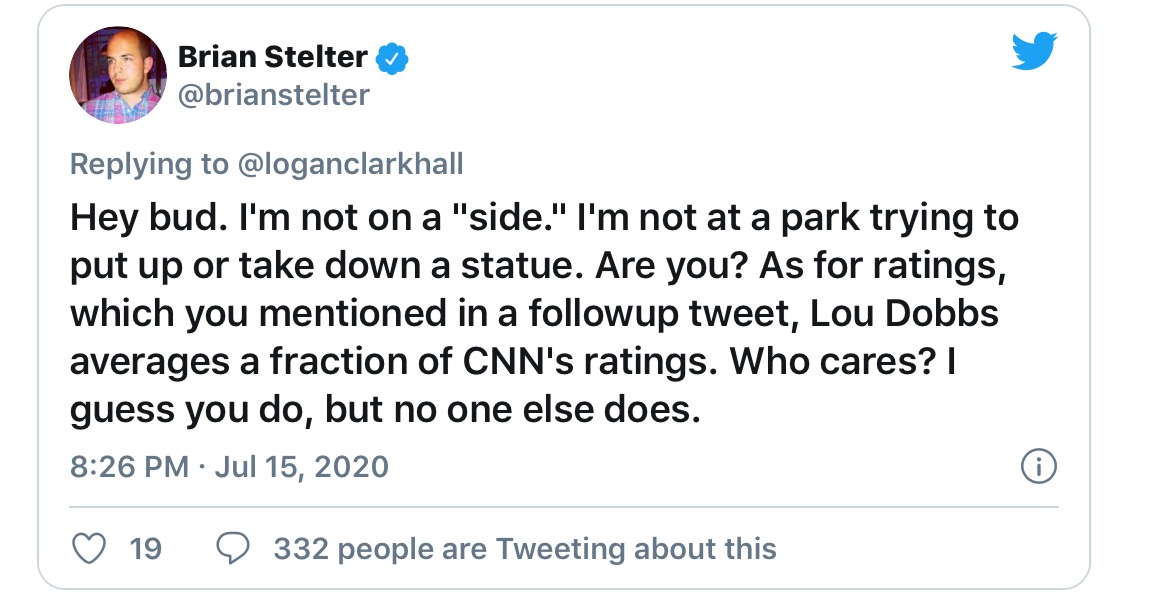Click the "Replying to" label text
The height and width of the screenshot is (597, 1156).
149,164
